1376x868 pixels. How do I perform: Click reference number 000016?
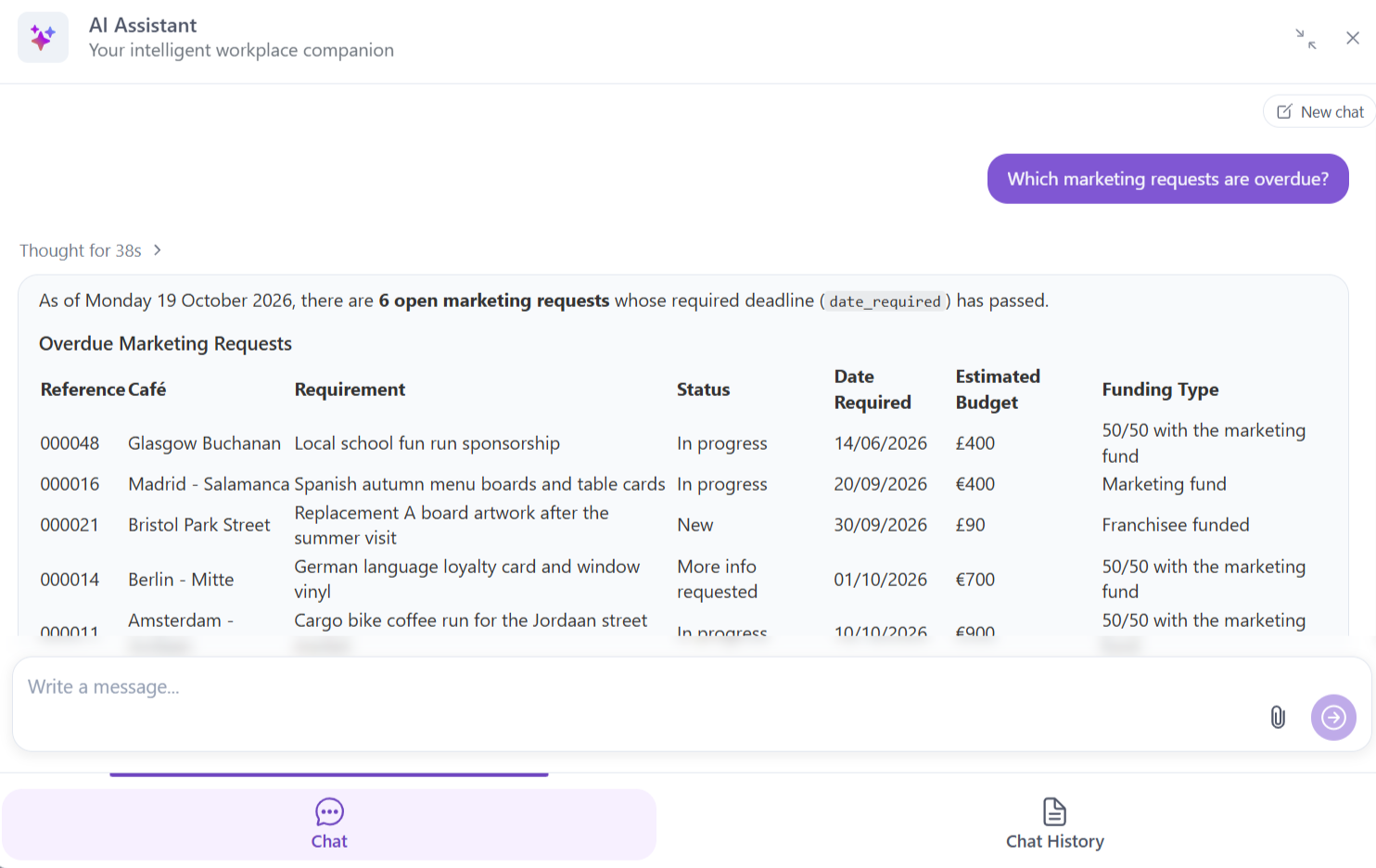coord(70,484)
